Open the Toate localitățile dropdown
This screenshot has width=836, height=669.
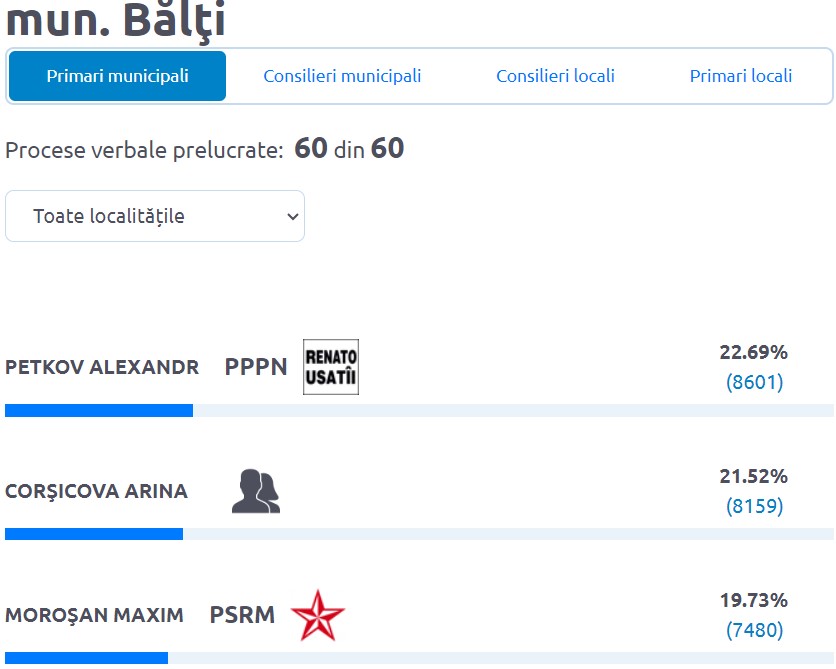155,216
